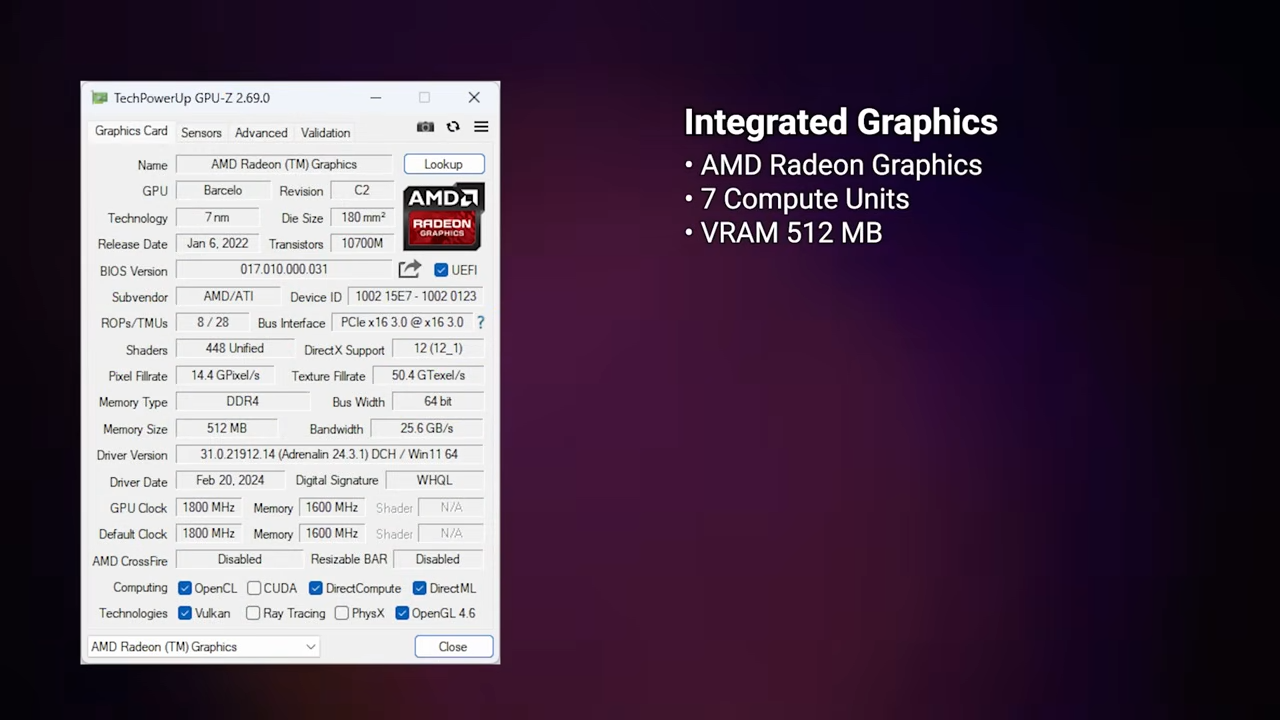Click the Lookup button
This screenshot has width=1280, height=720.
pyautogui.click(x=444, y=164)
